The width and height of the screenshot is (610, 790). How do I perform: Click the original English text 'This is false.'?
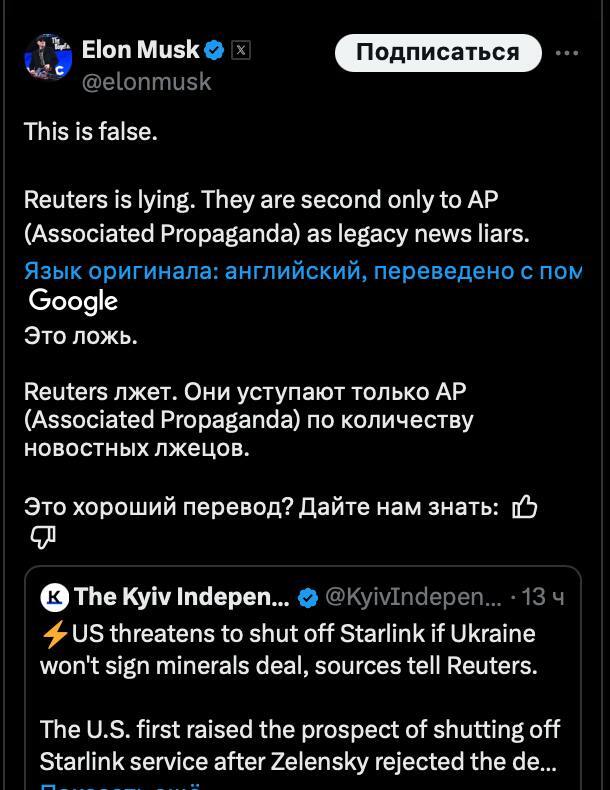[x=91, y=131]
